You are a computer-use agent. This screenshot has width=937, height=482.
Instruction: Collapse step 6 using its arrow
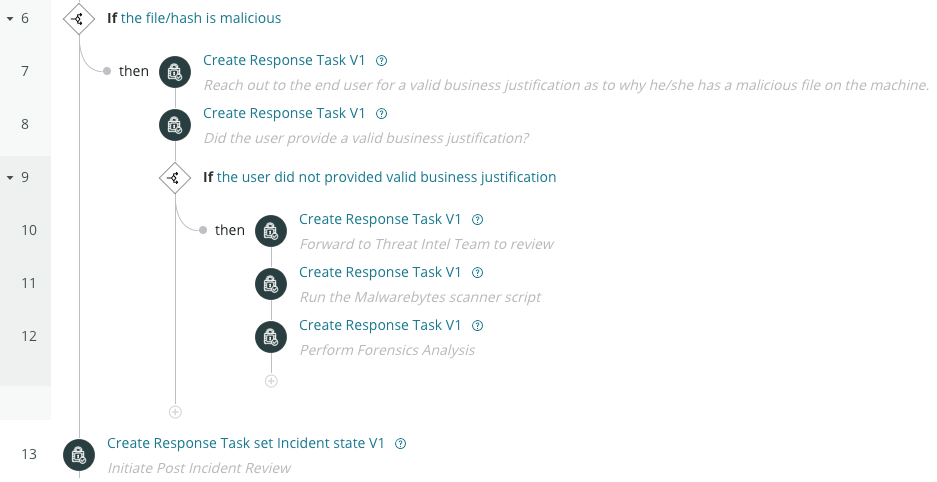coord(10,19)
